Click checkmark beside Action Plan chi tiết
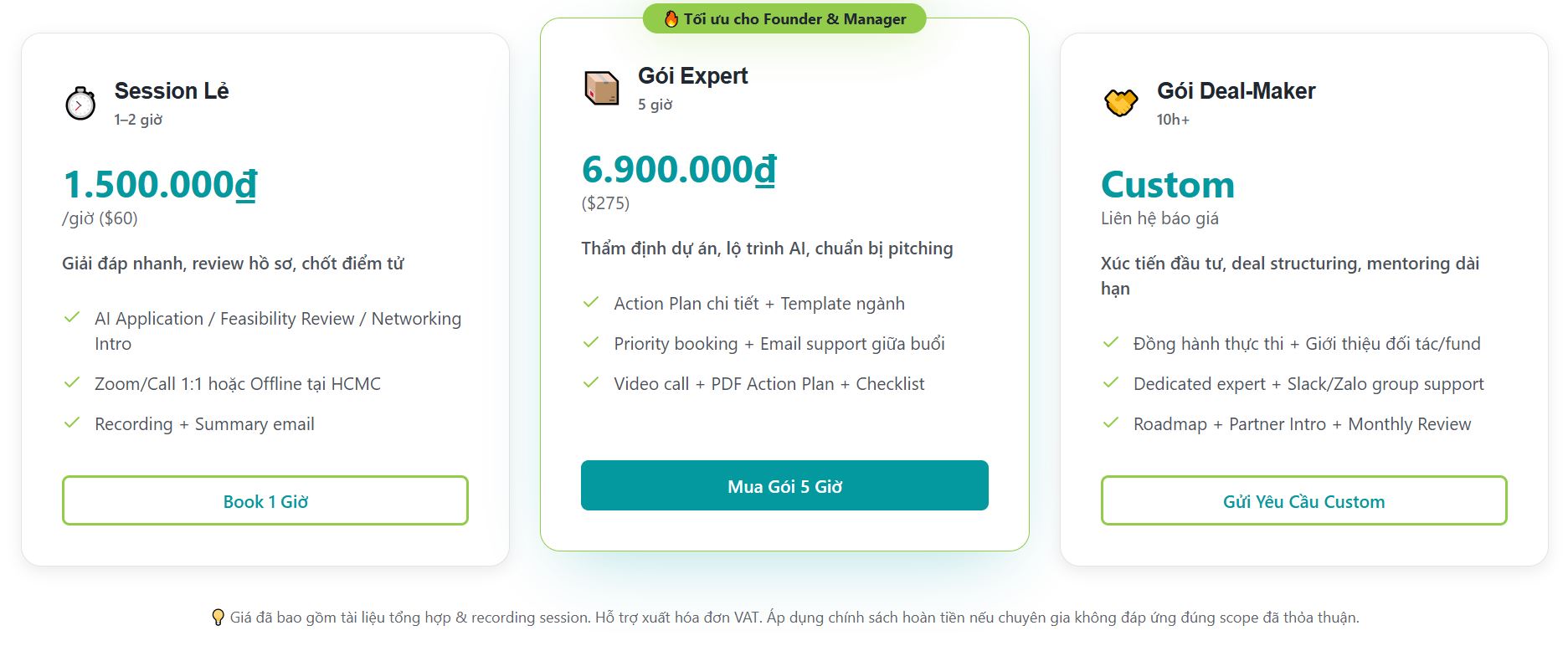The height and width of the screenshot is (646, 1568). (x=591, y=303)
